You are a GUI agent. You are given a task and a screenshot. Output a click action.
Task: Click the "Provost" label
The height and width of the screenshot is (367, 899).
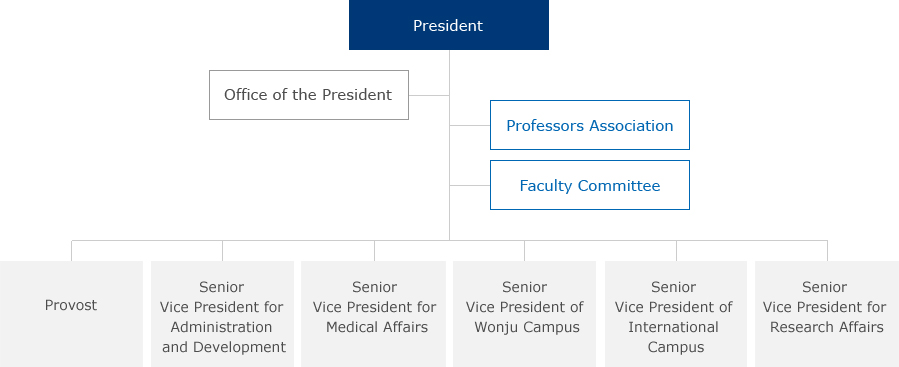[x=71, y=305]
